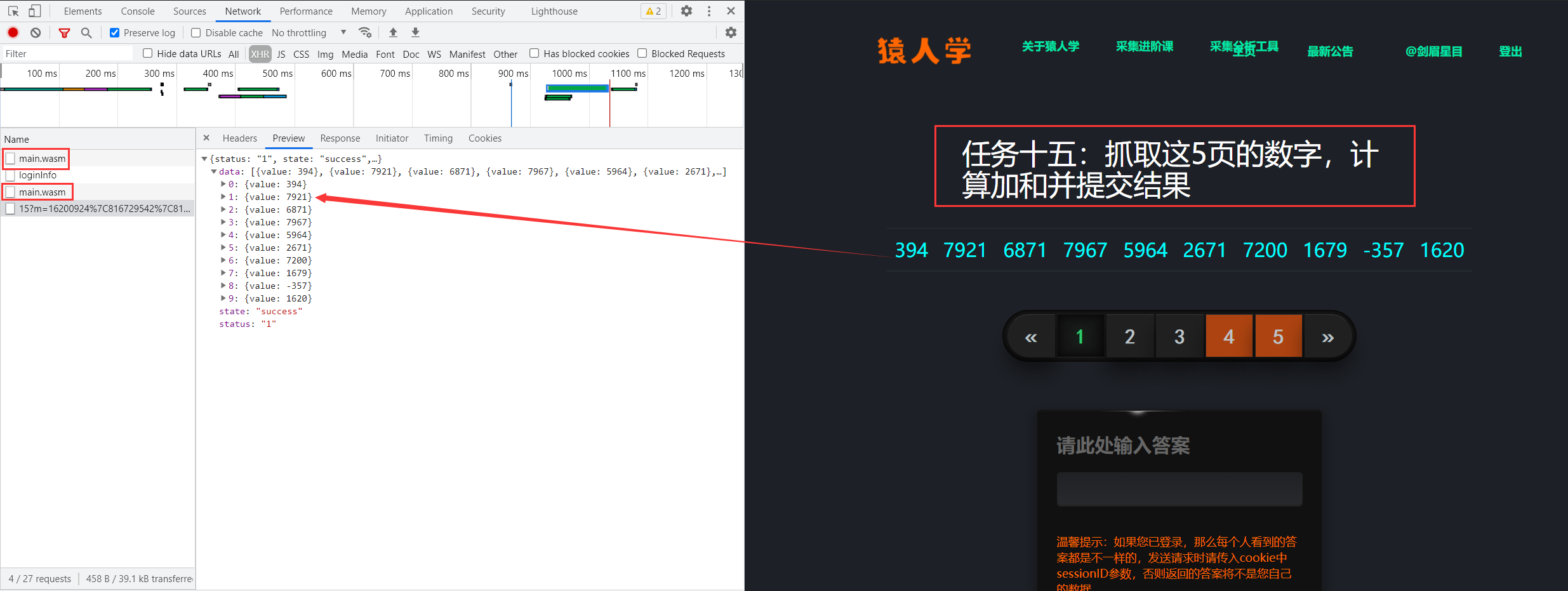Expand item 1 with value 7921

[223, 197]
